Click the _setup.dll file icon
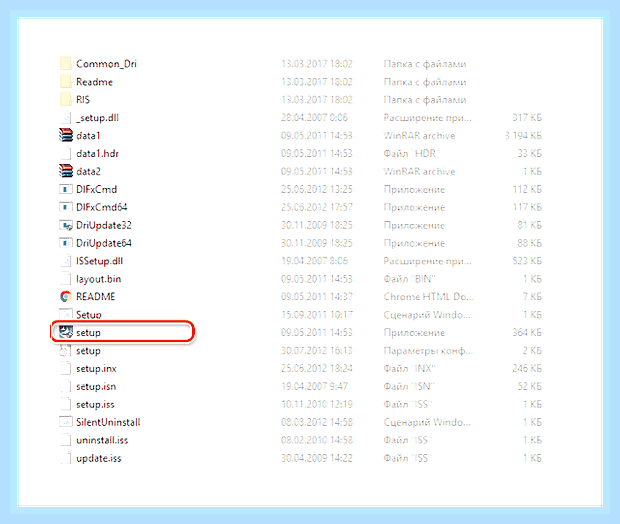The height and width of the screenshot is (524, 620). coord(66,117)
